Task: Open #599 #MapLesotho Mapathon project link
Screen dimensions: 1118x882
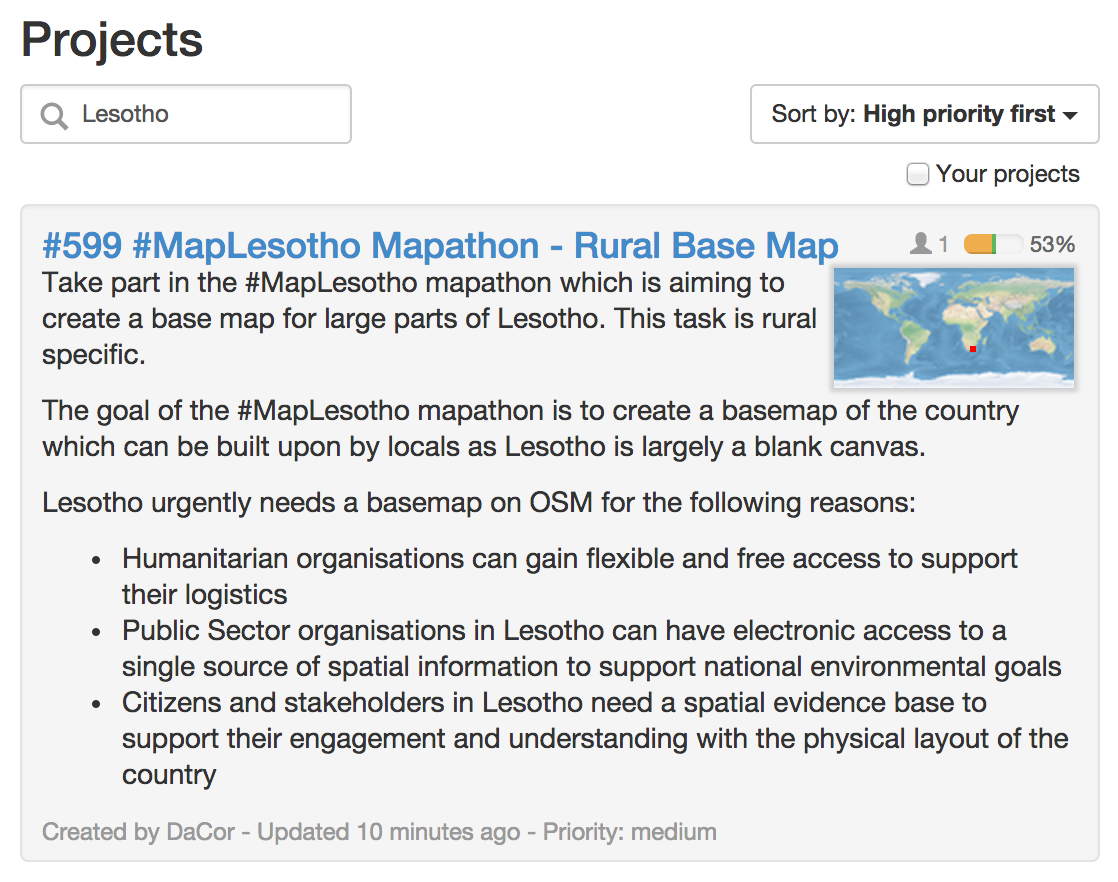Action: (x=440, y=246)
